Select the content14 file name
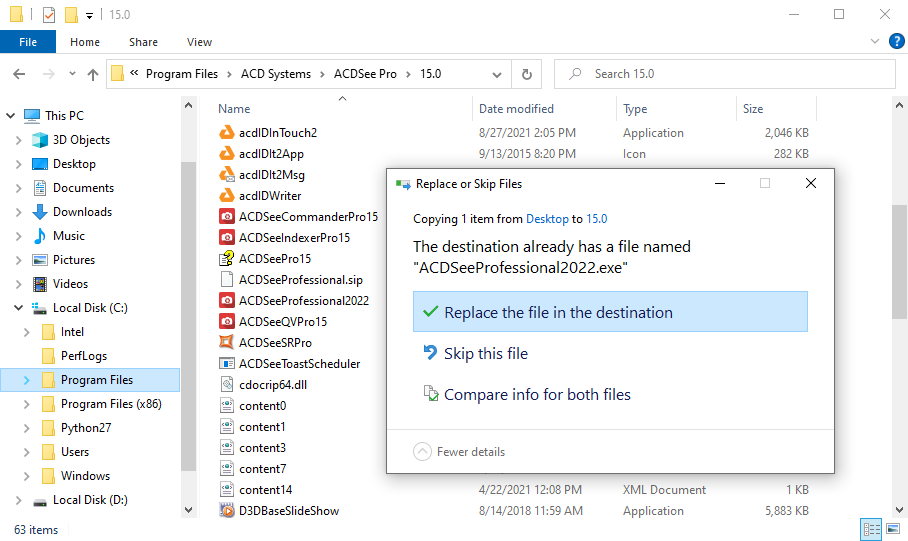The height and width of the screenshot is (541, 908). tap(265, 490)
